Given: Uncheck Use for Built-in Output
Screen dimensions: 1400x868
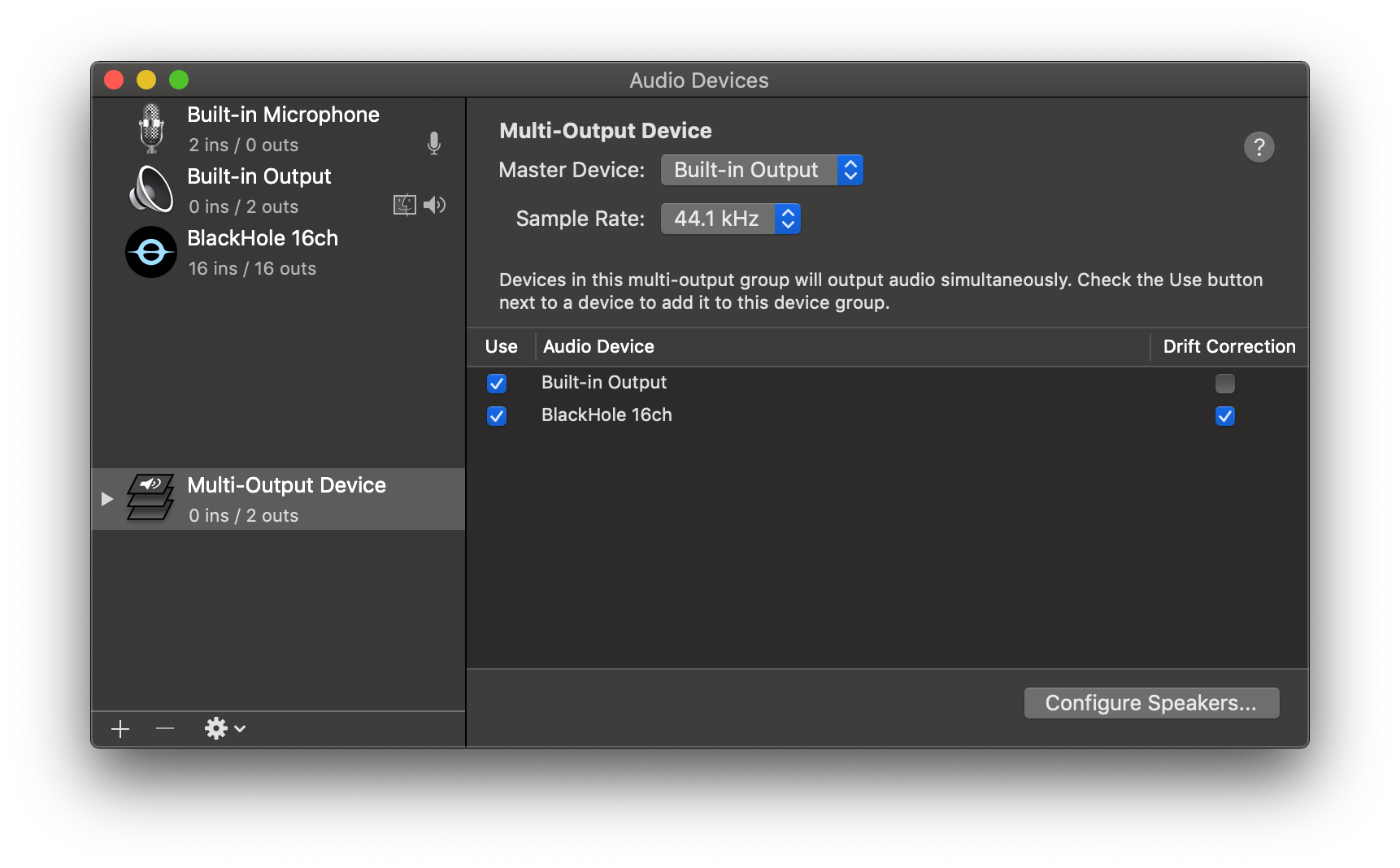Looking at the screenshot, I should [497, 383].
